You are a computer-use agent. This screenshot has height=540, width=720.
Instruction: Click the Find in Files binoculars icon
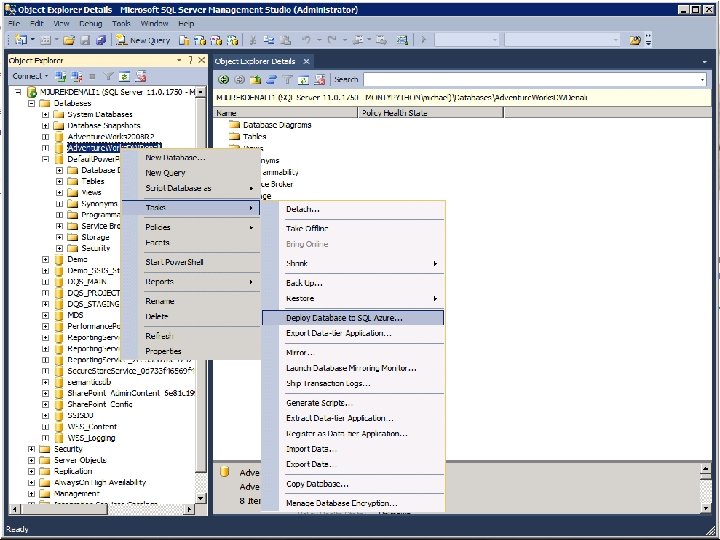635,40
